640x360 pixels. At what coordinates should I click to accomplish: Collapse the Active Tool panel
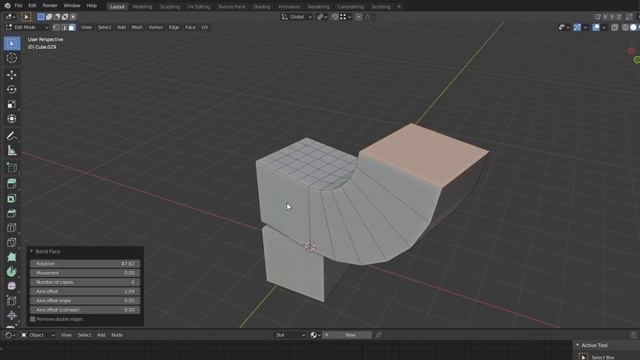578,345
